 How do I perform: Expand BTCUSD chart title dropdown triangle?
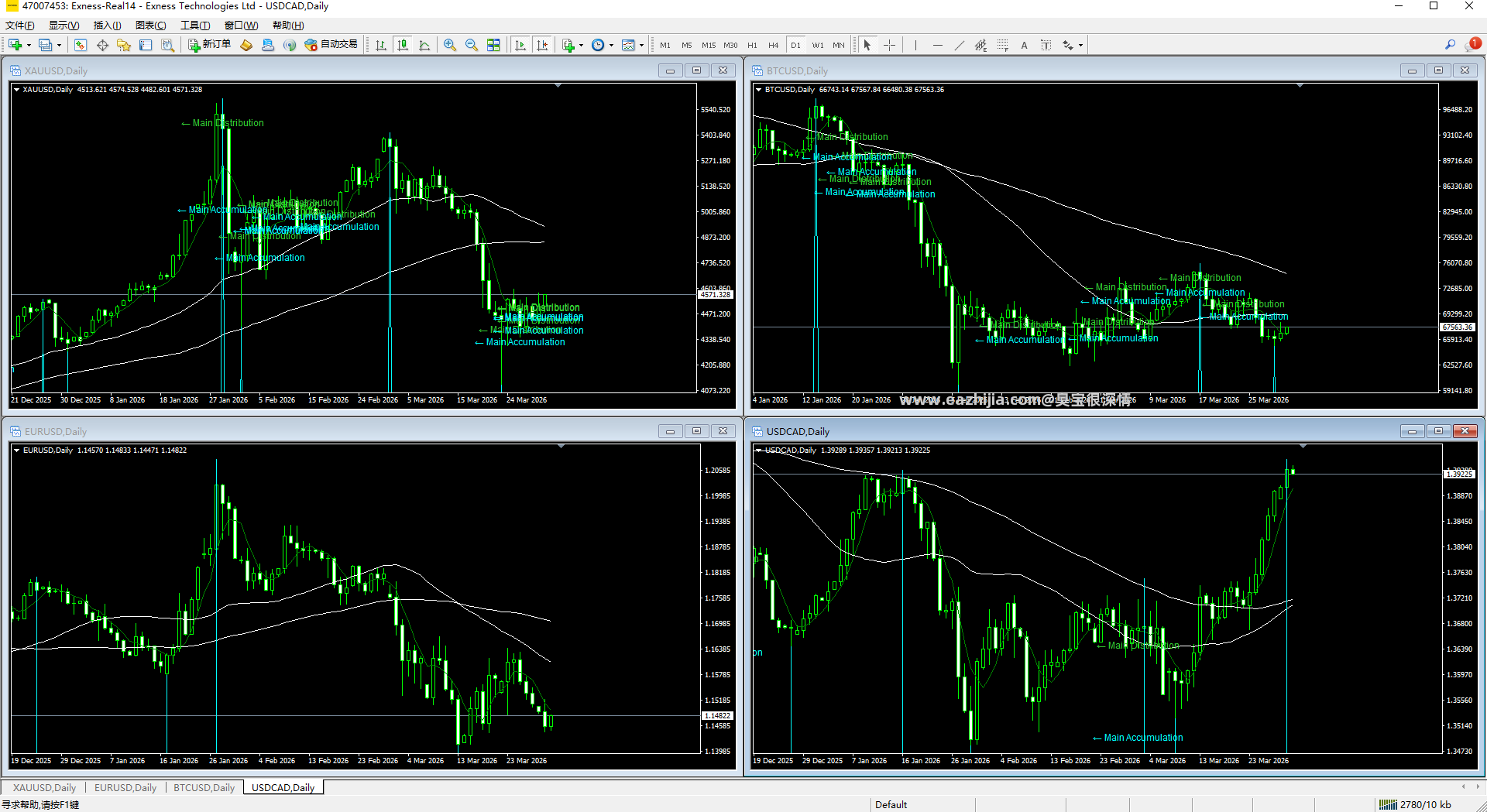(x=758, y=90)
